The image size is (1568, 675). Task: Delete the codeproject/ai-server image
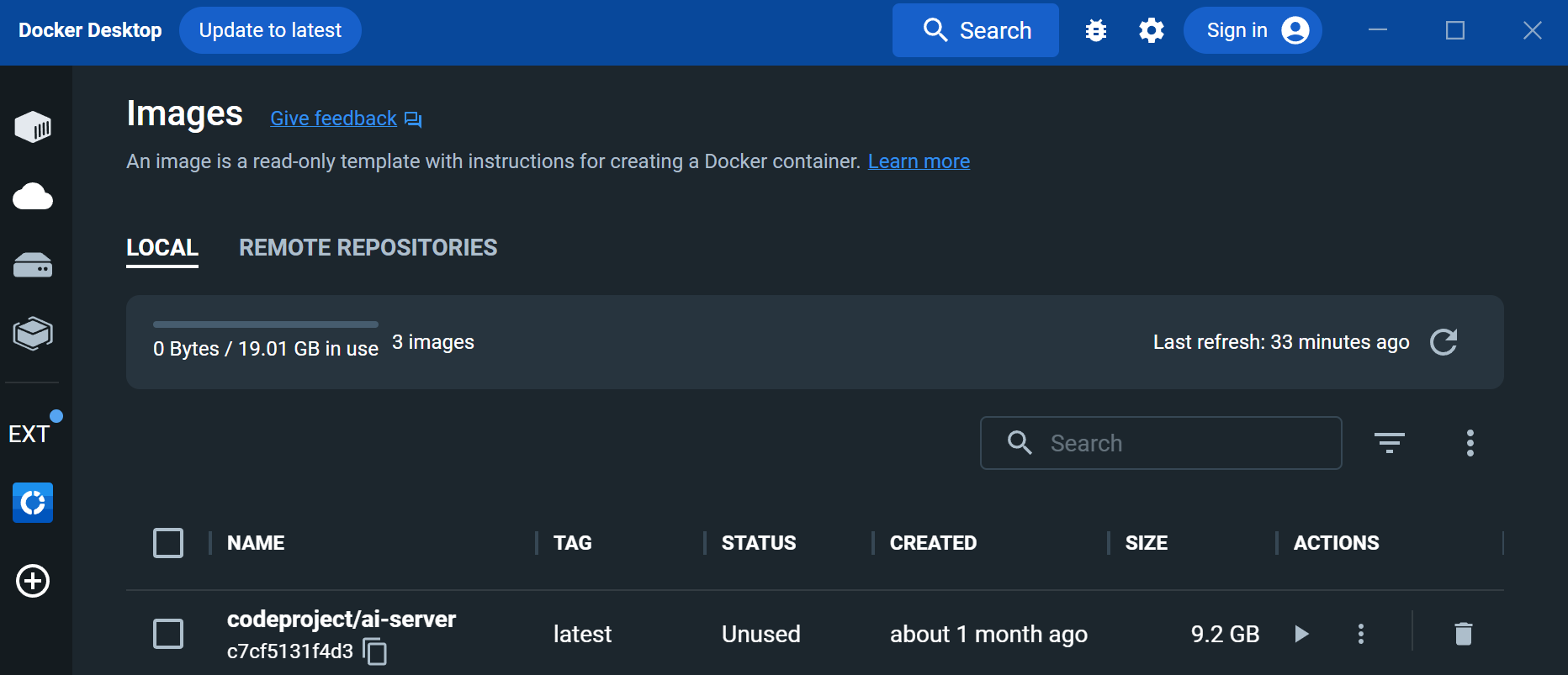(1464, 634)
